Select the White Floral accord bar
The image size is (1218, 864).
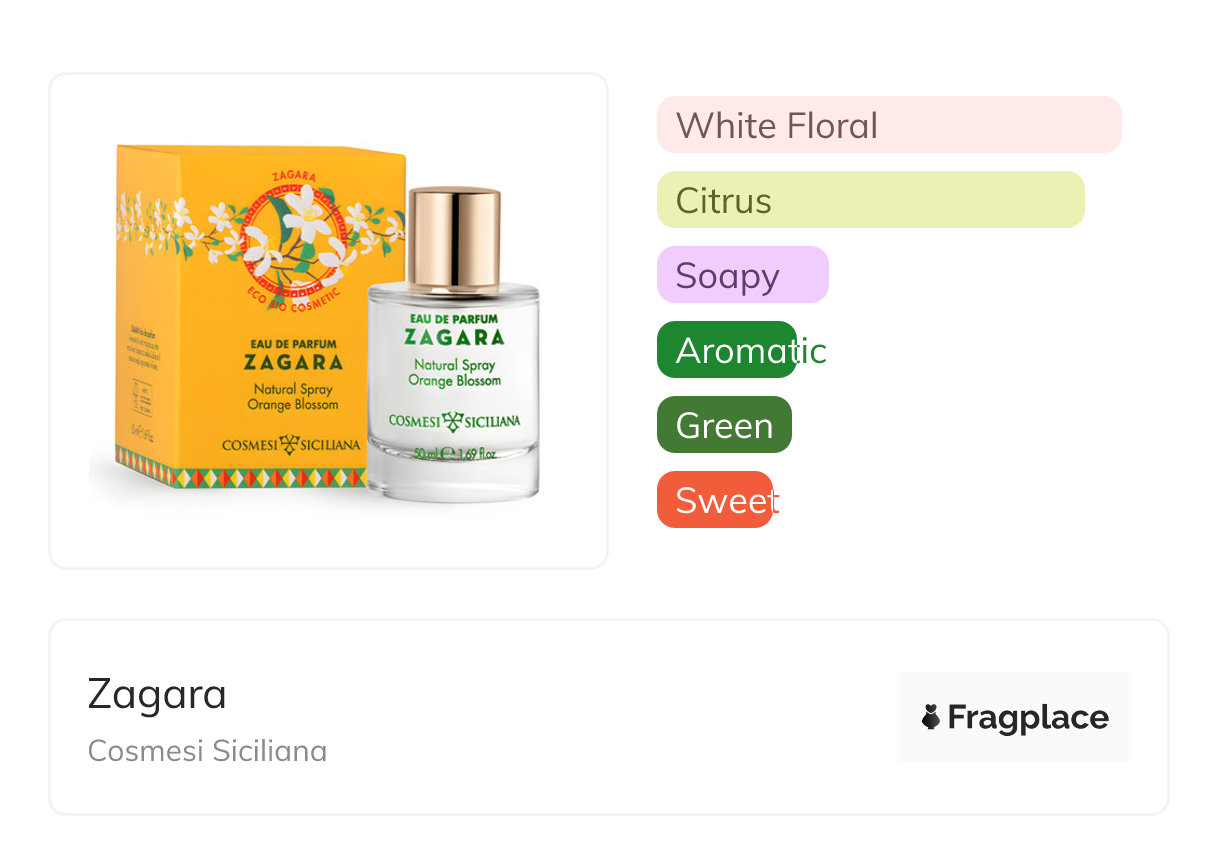pyautogui.click(x=888, y=125)
